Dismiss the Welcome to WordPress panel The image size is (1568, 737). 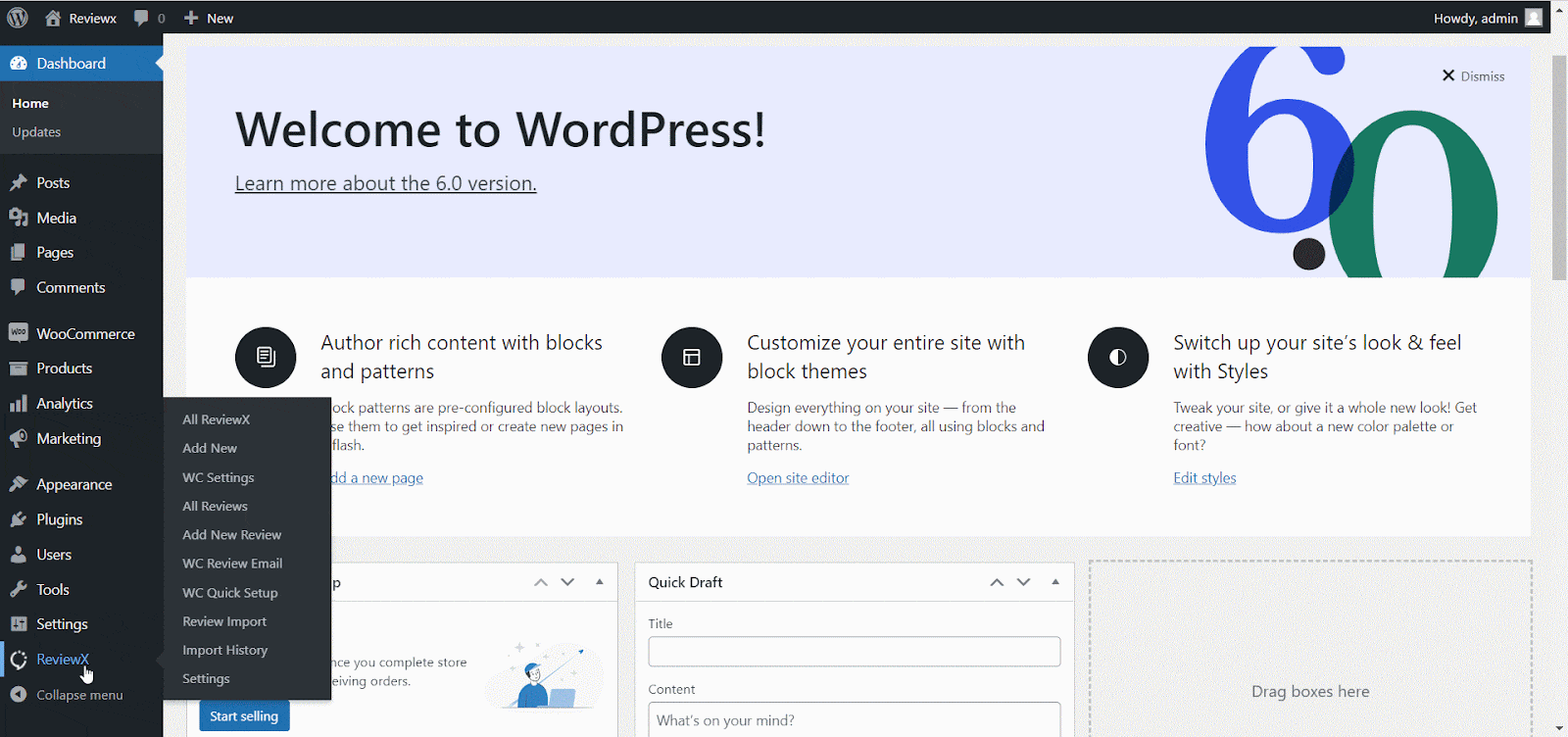click(x=1473, y=76)
